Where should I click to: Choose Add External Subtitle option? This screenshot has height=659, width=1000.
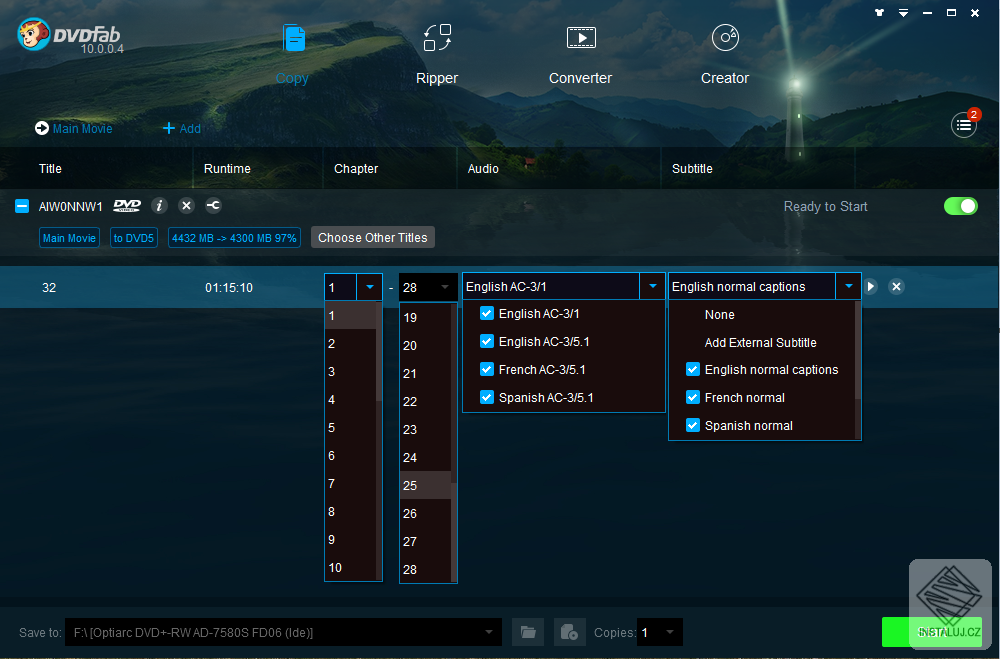pos(760,343)
